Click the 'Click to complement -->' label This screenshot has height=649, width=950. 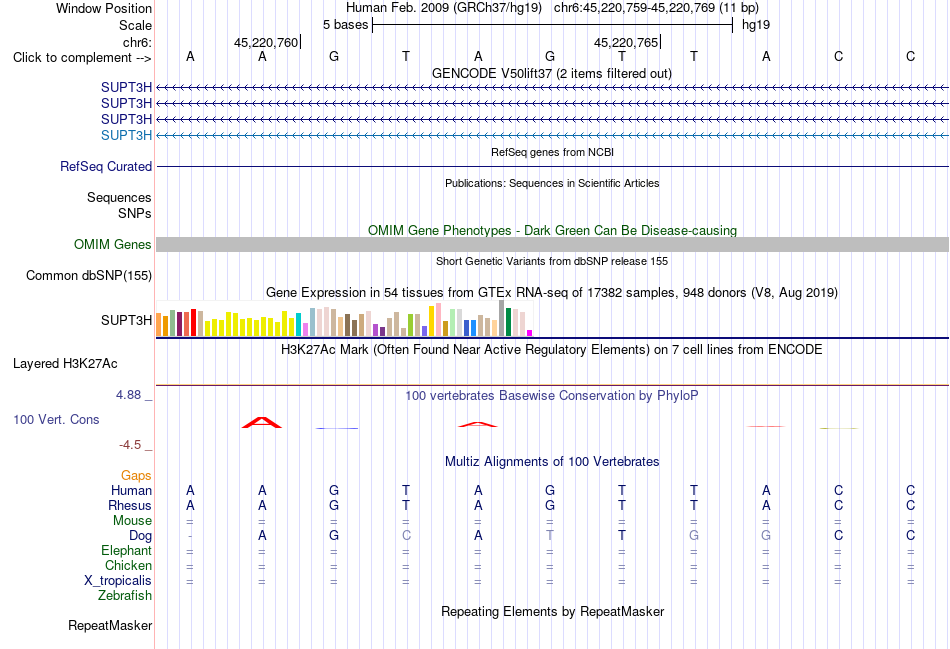pos(82,58)
